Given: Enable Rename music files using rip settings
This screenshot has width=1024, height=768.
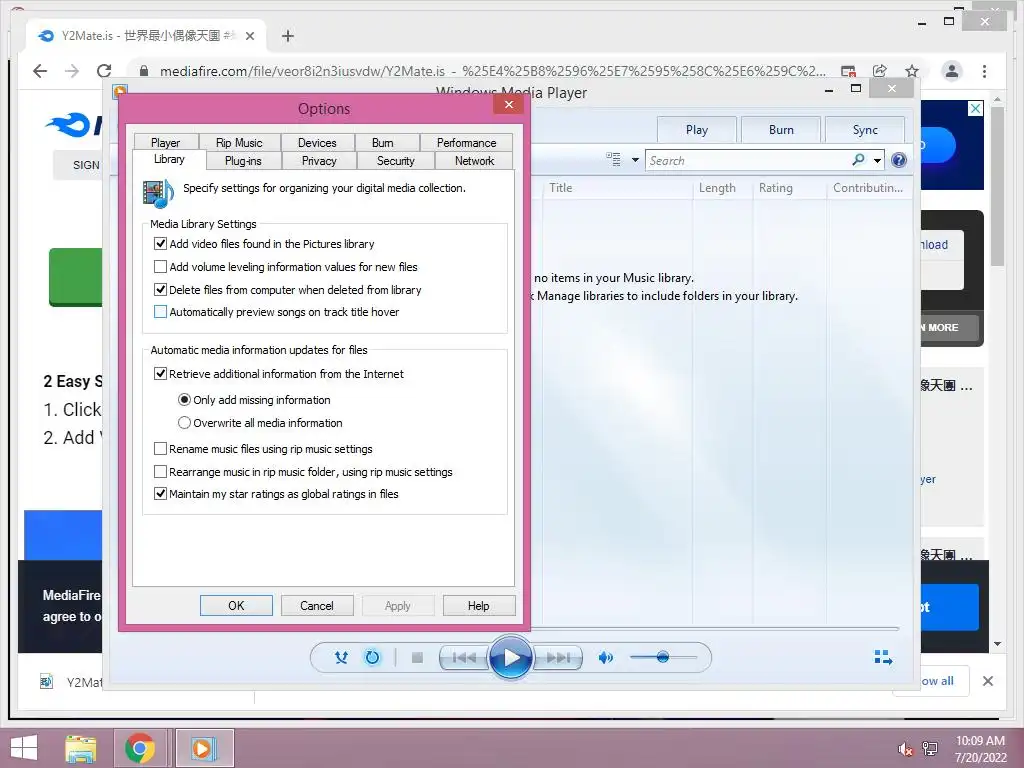Looking at the screenshot, I should [161, 449].
